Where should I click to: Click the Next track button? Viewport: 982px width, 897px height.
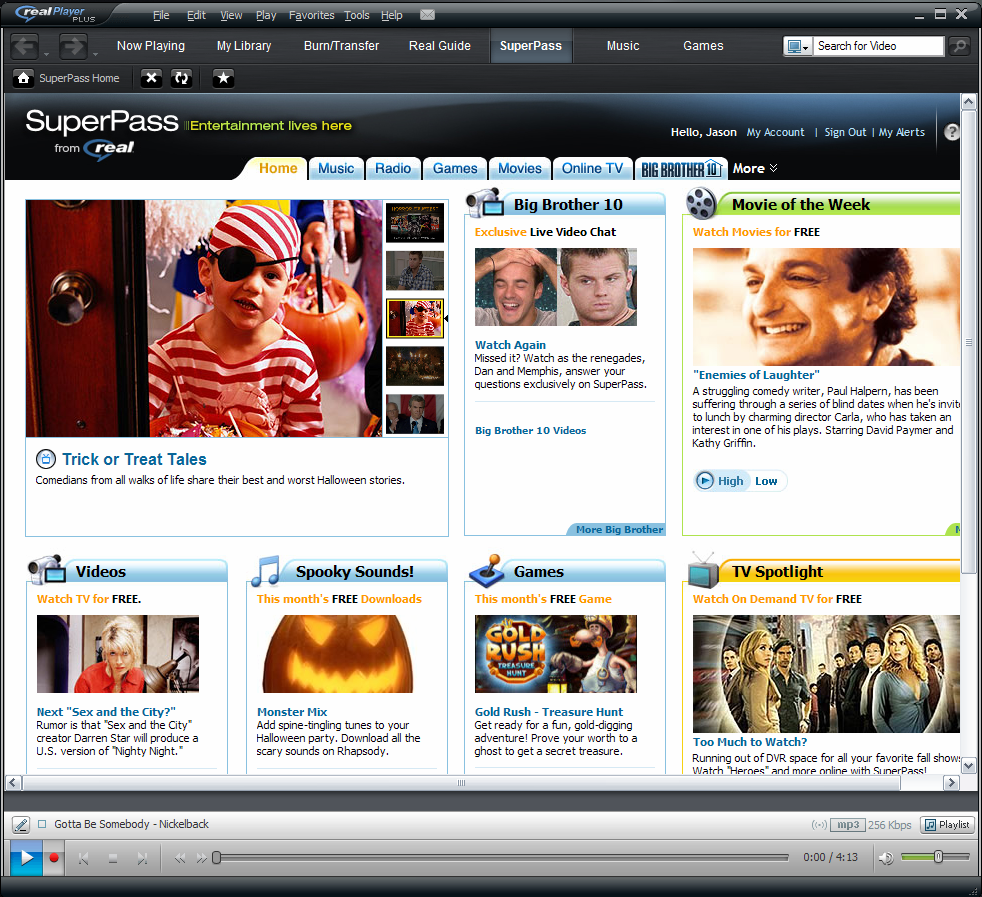tap(142, 858)
